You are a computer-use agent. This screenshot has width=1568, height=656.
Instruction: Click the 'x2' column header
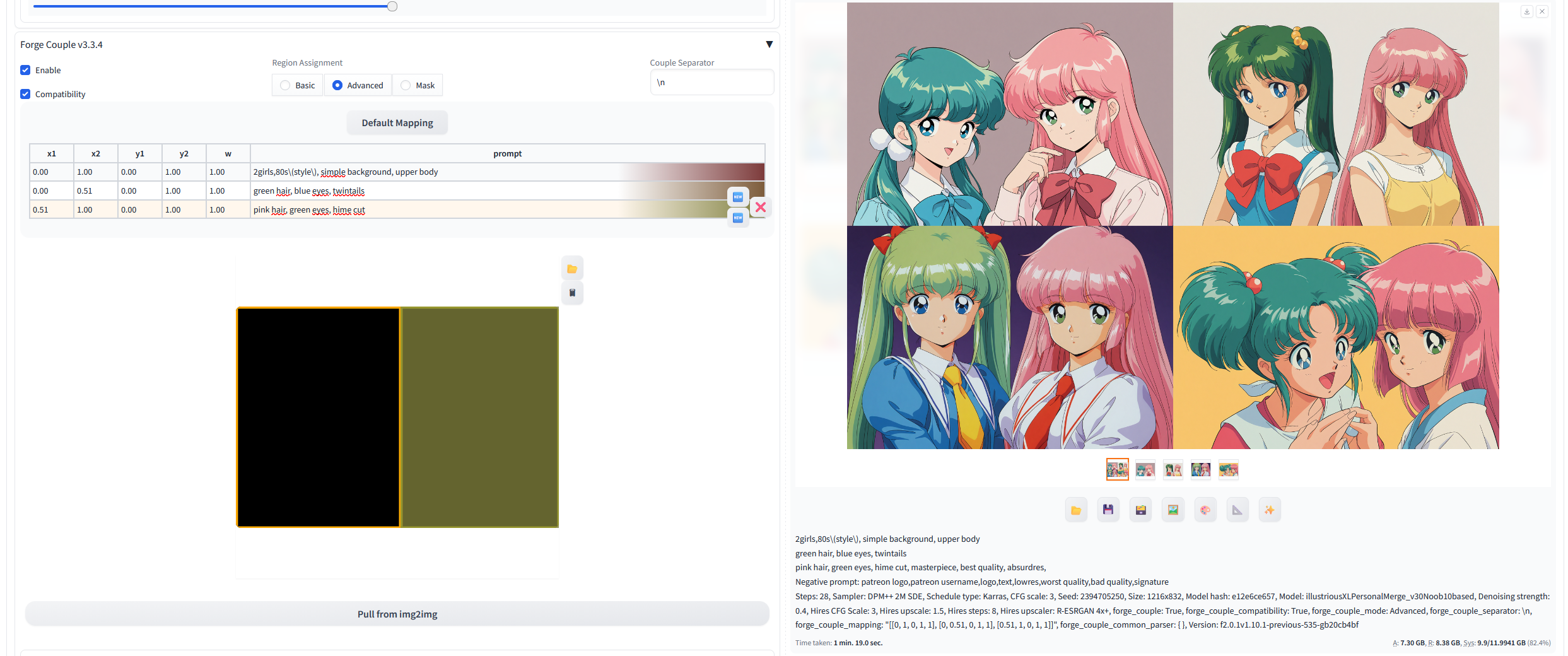click(96, 154)
